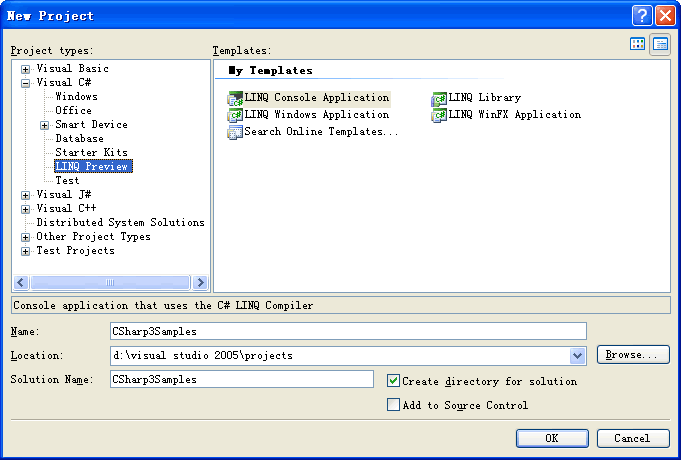
Task: Select the LINQ Library template icon
Action: (439, 99)
